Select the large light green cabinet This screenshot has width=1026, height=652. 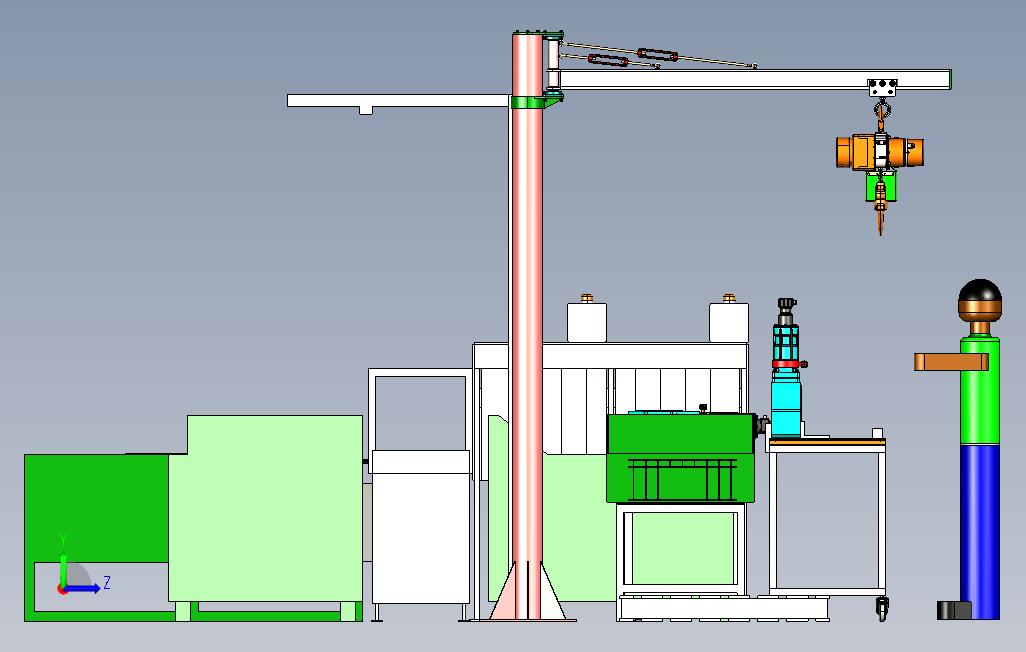(x=266, y=509)
